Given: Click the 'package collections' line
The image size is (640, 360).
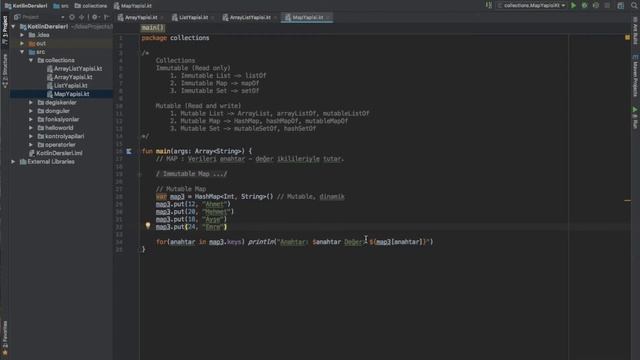Looking at the screenshot, I should click(176, 38).
